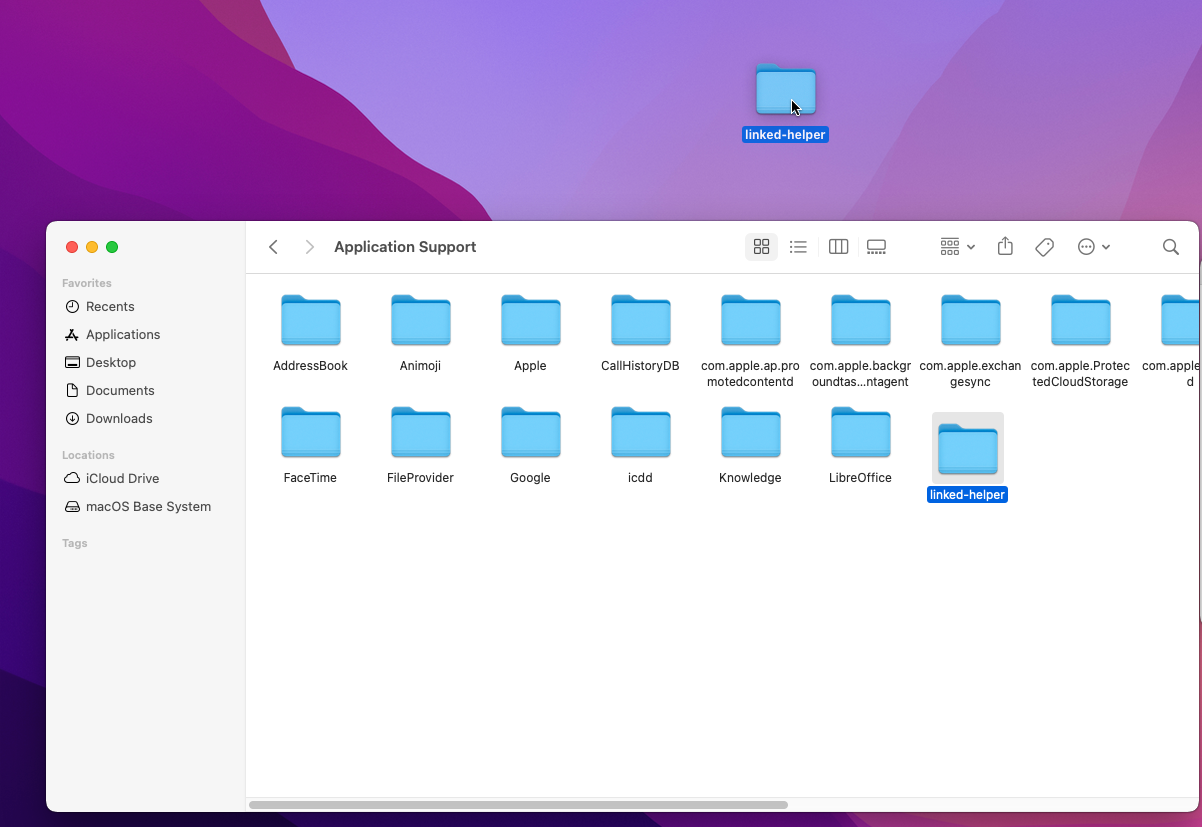1202x827 pixels.
Task: Click the AddressBook folder name
Action: point(311,366)
